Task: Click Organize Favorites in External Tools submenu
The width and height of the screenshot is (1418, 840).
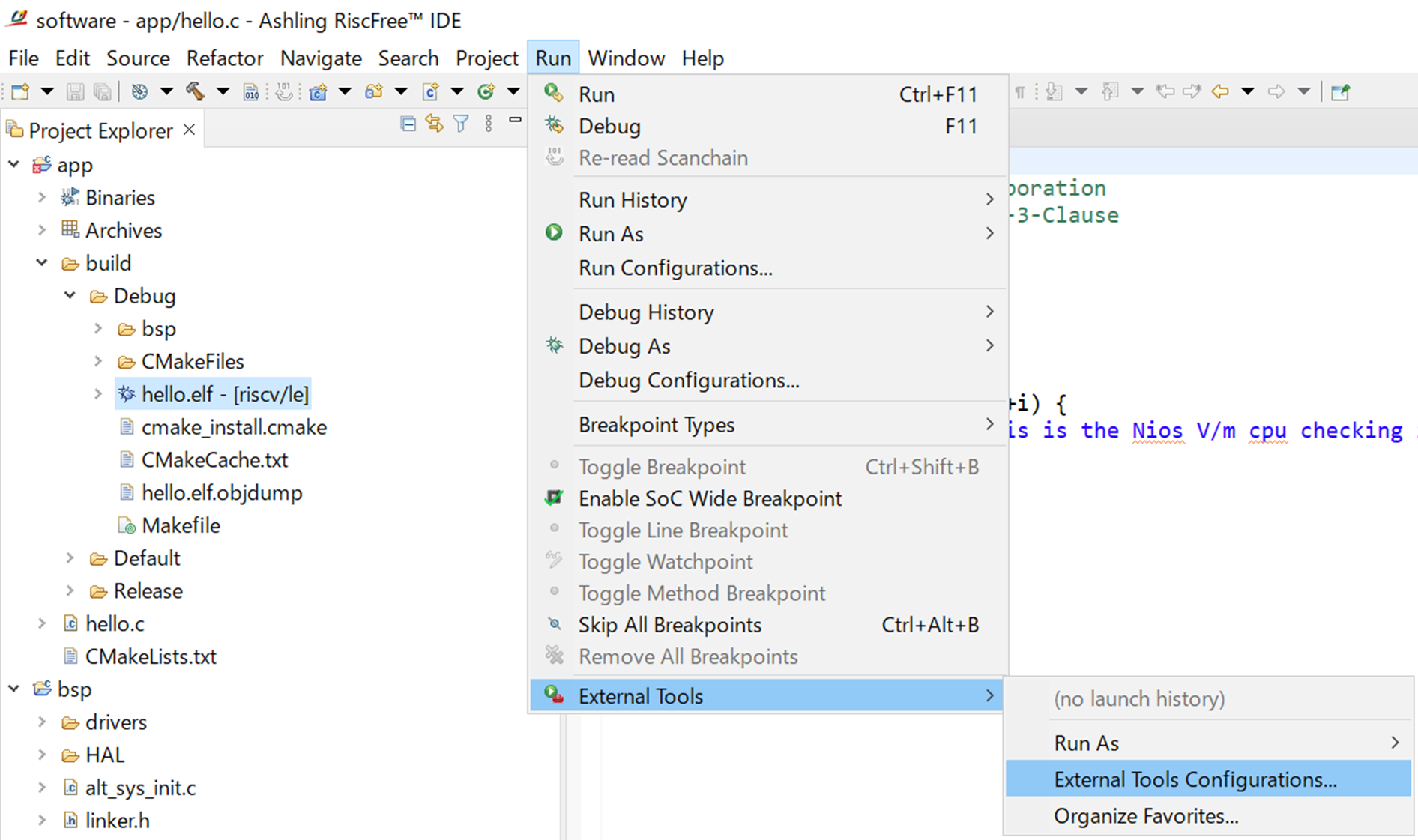Action: (1145, 816)
